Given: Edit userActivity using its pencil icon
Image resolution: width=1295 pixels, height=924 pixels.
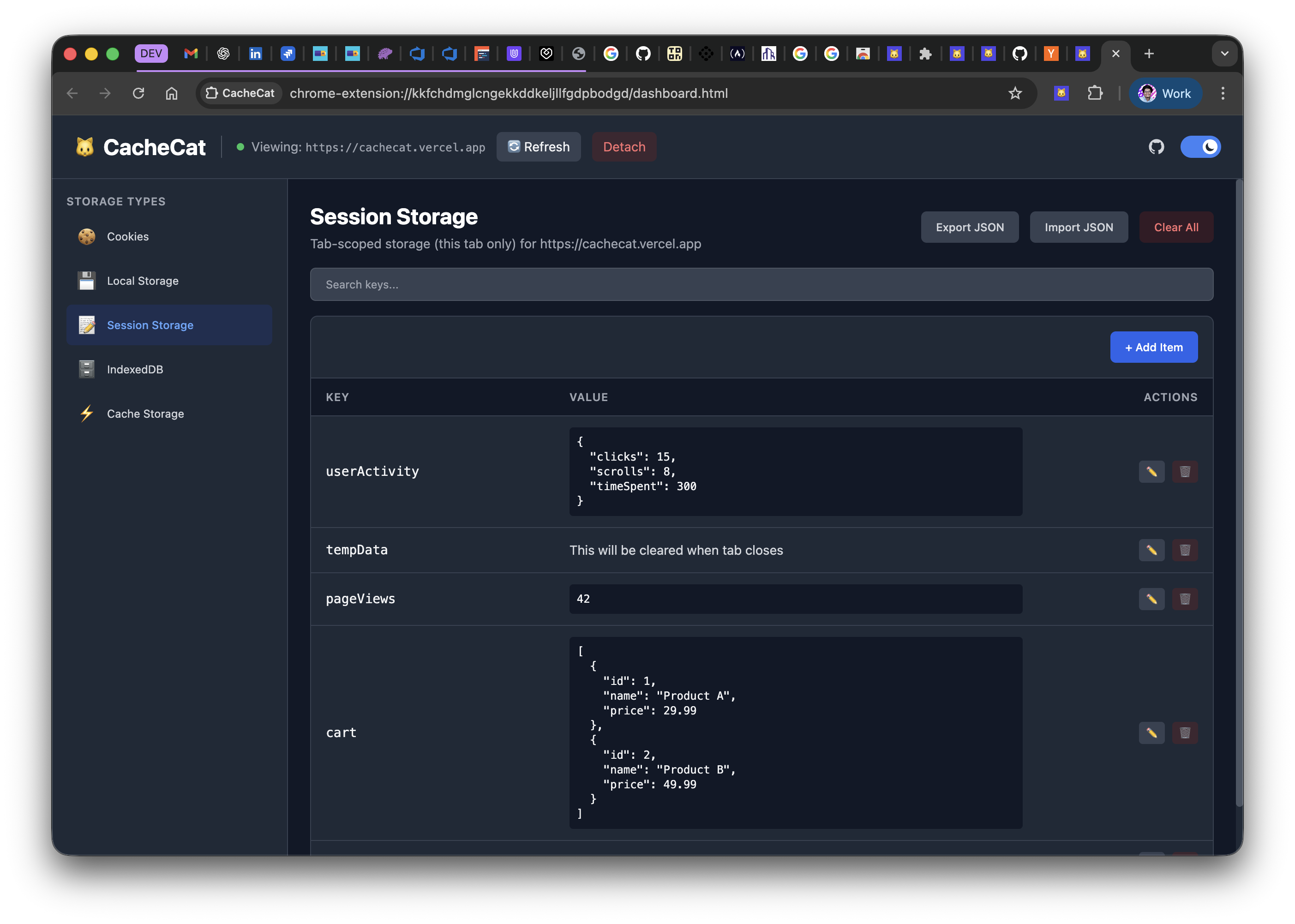Looking at the screenshot, I should 1151,472.
